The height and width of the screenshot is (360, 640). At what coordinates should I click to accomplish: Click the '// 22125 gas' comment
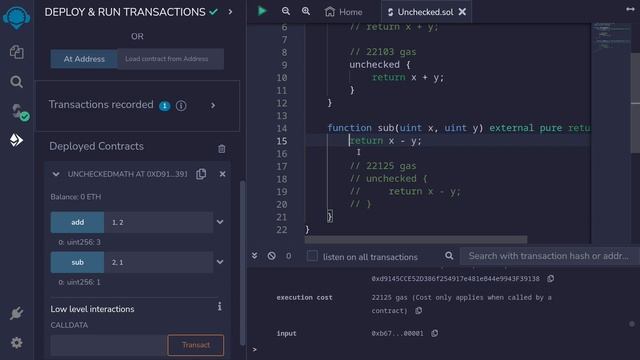[383, 166]
